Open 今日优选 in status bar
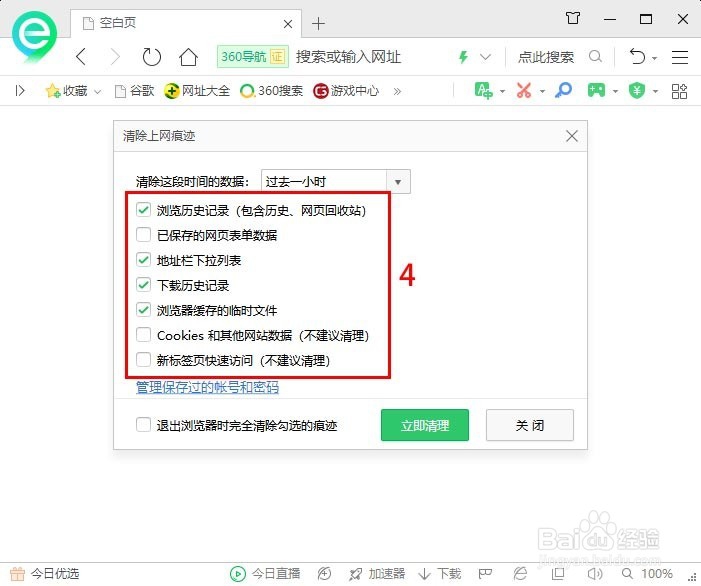This screenshot has height=586, width=701. coord(44,573)
